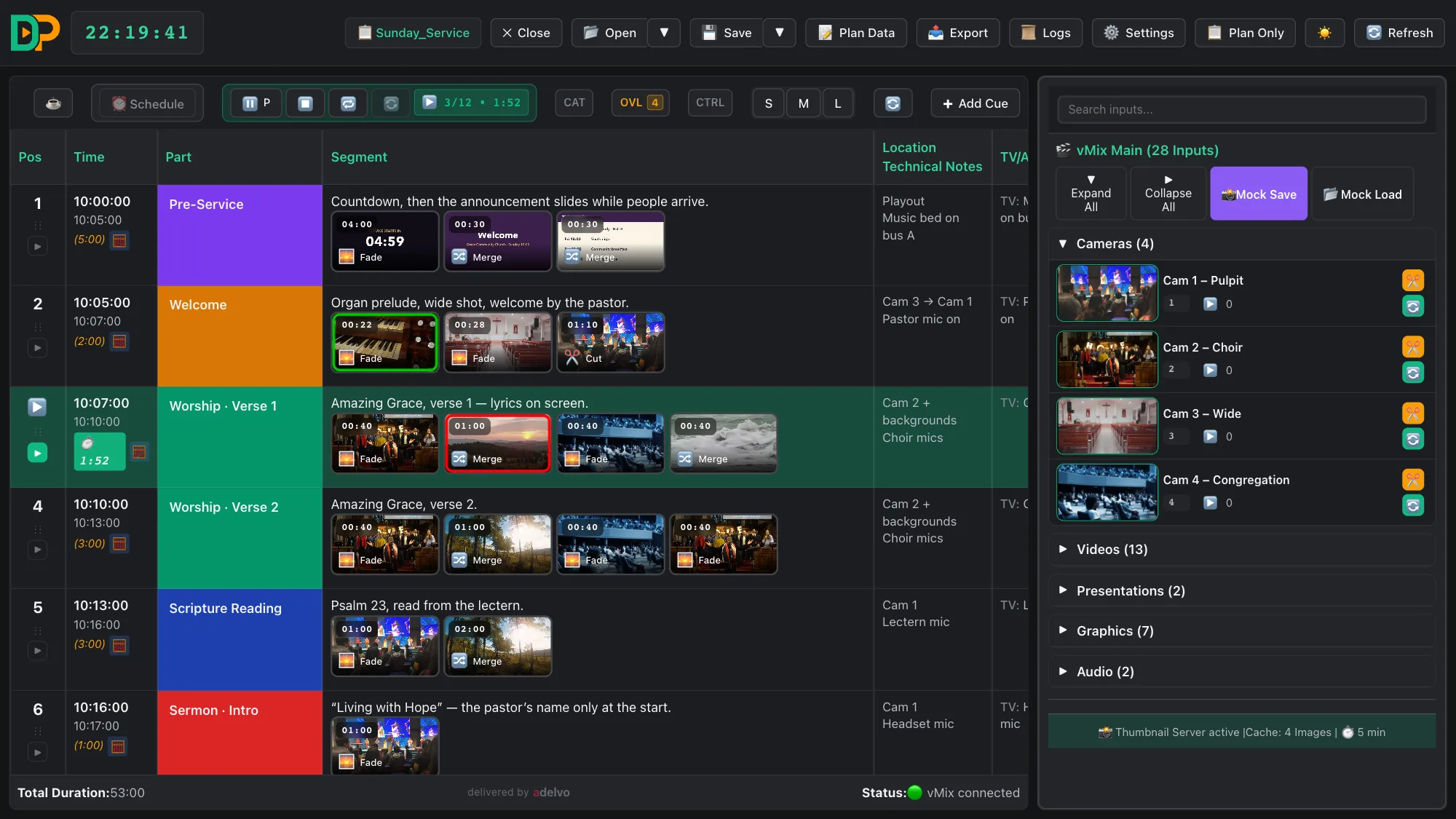Click the scissors icon for Cam 3 – Wide

(1412, 414)
